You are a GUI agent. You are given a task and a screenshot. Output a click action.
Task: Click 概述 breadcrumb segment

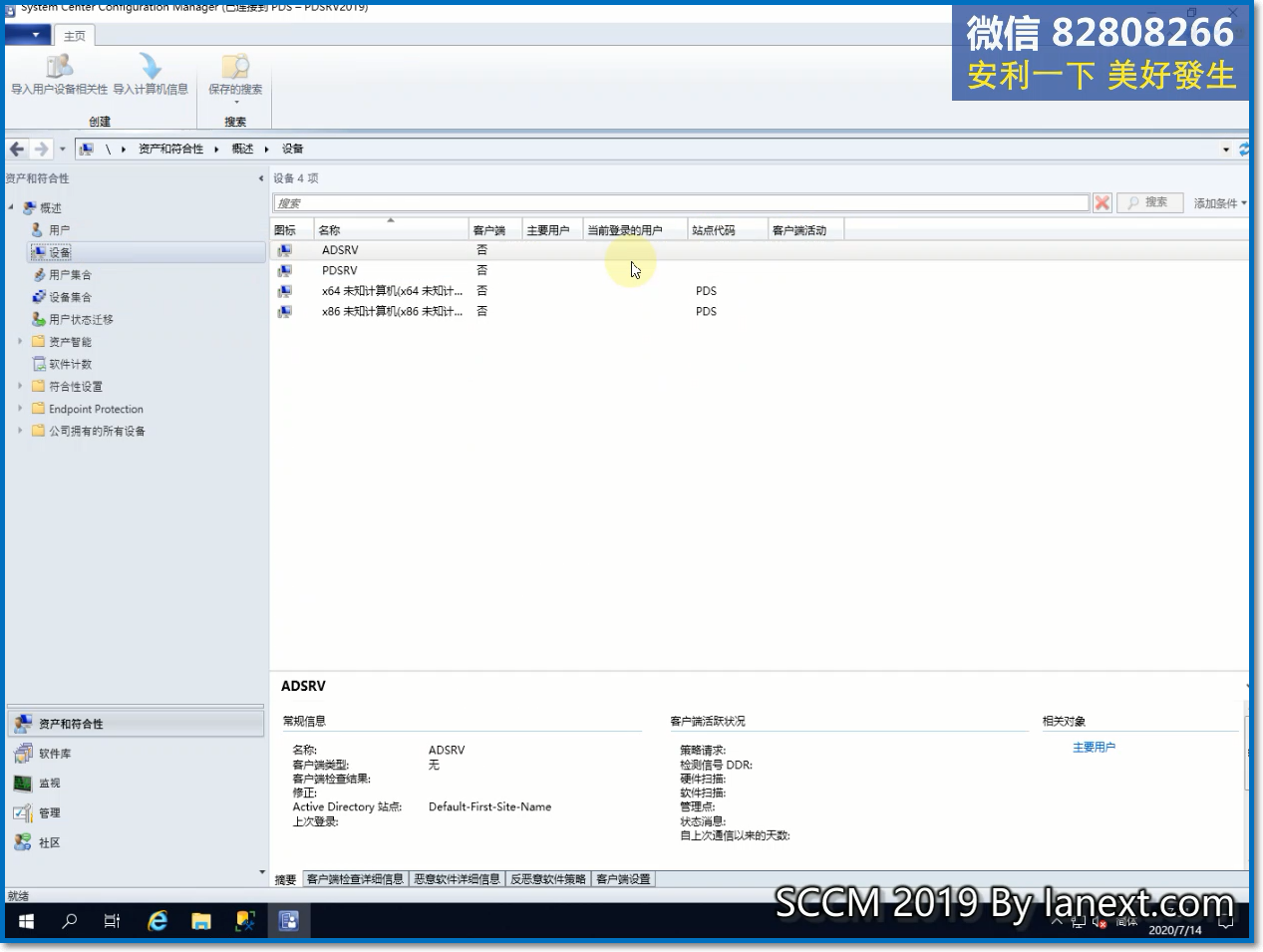click(x=242, y=150)
